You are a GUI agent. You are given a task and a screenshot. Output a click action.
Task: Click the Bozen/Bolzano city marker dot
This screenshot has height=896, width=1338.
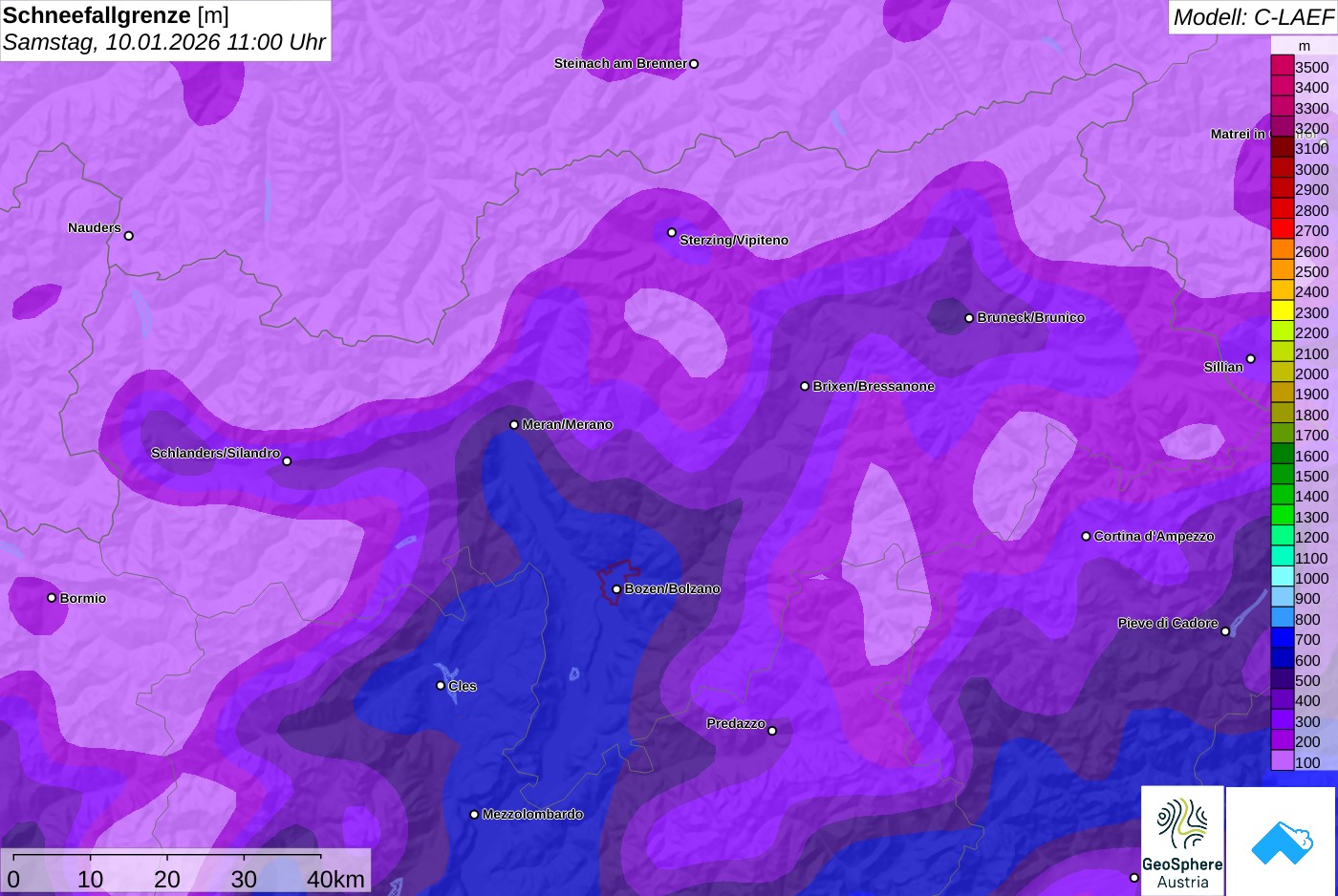pyautogui.click(x=616, y=589)
